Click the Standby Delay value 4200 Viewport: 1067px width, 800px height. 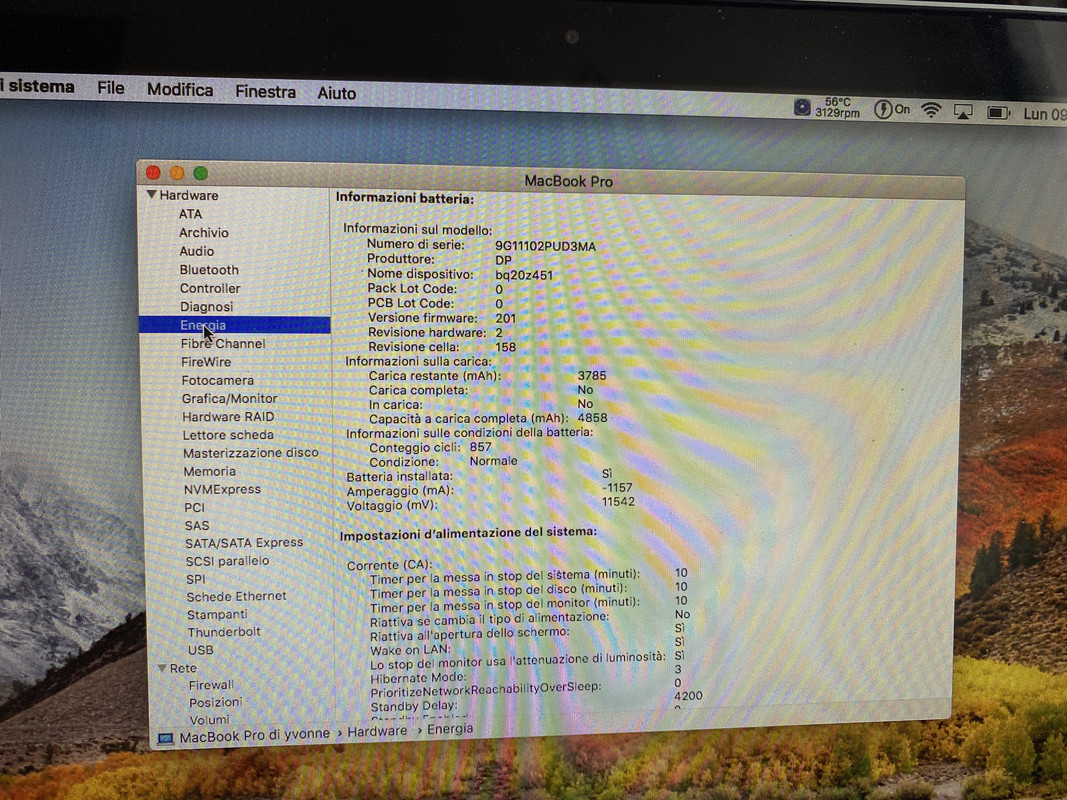pyautogui.click(x=688, y=696)
